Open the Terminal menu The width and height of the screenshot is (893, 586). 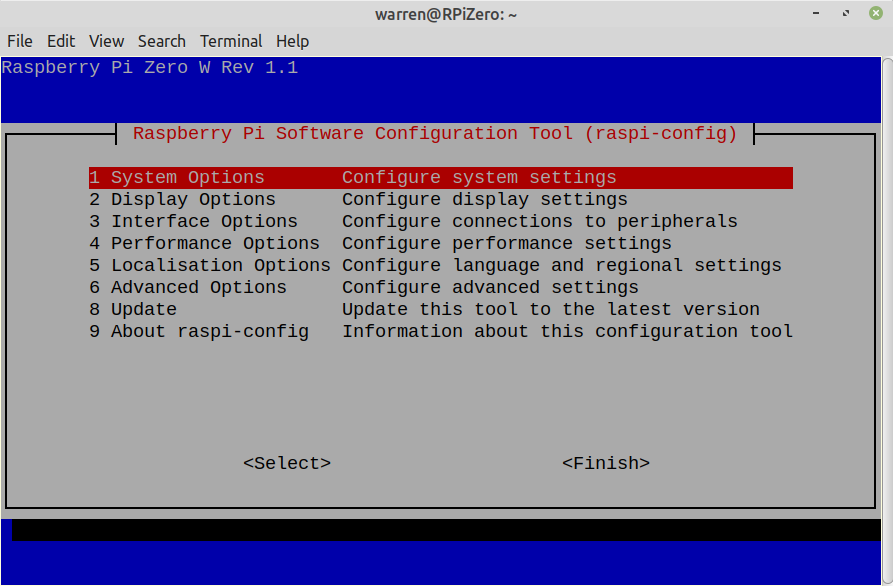pyautogui.click(x=231, y=41)
